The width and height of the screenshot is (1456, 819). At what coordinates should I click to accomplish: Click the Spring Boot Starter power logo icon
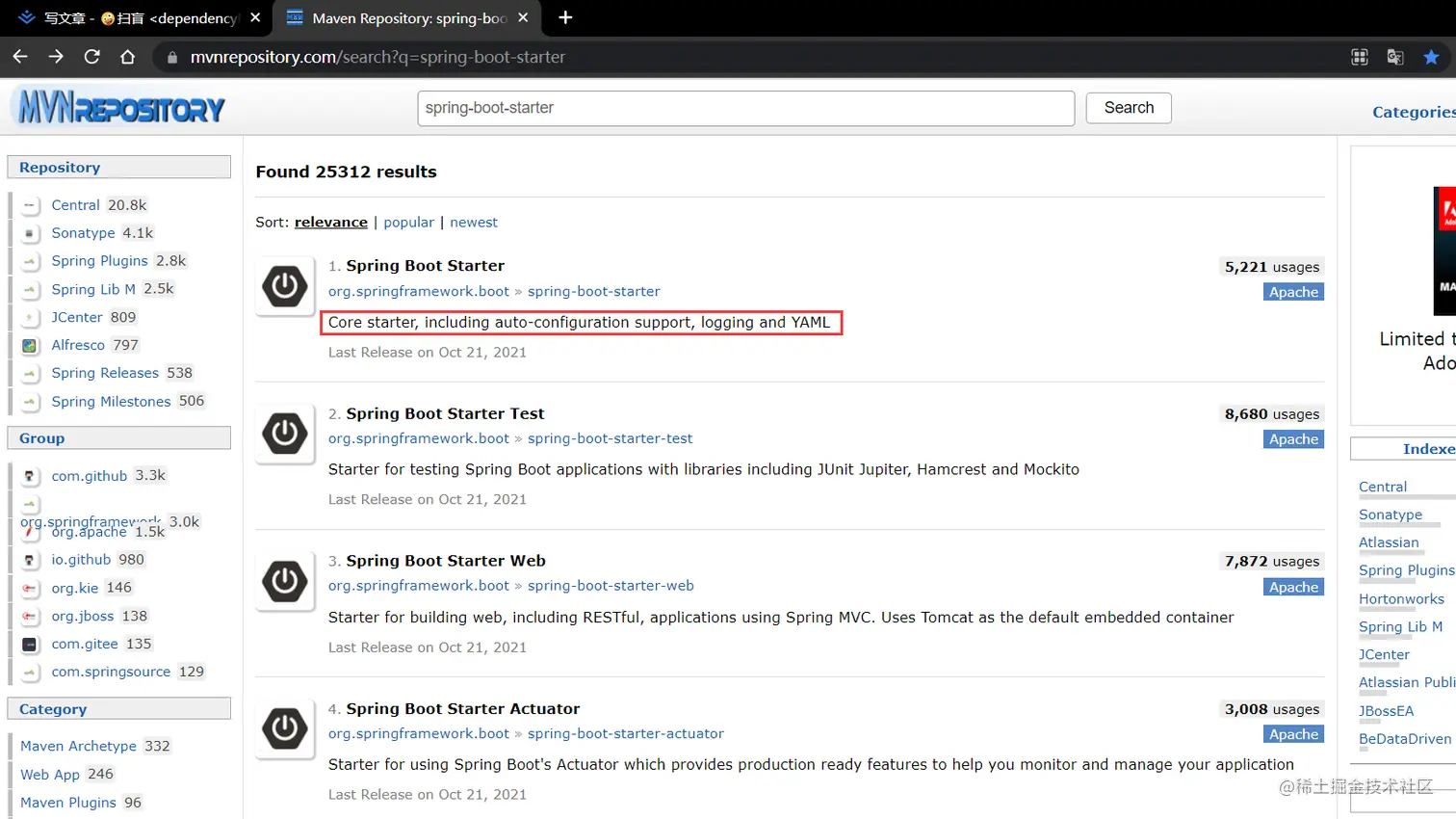285,286
